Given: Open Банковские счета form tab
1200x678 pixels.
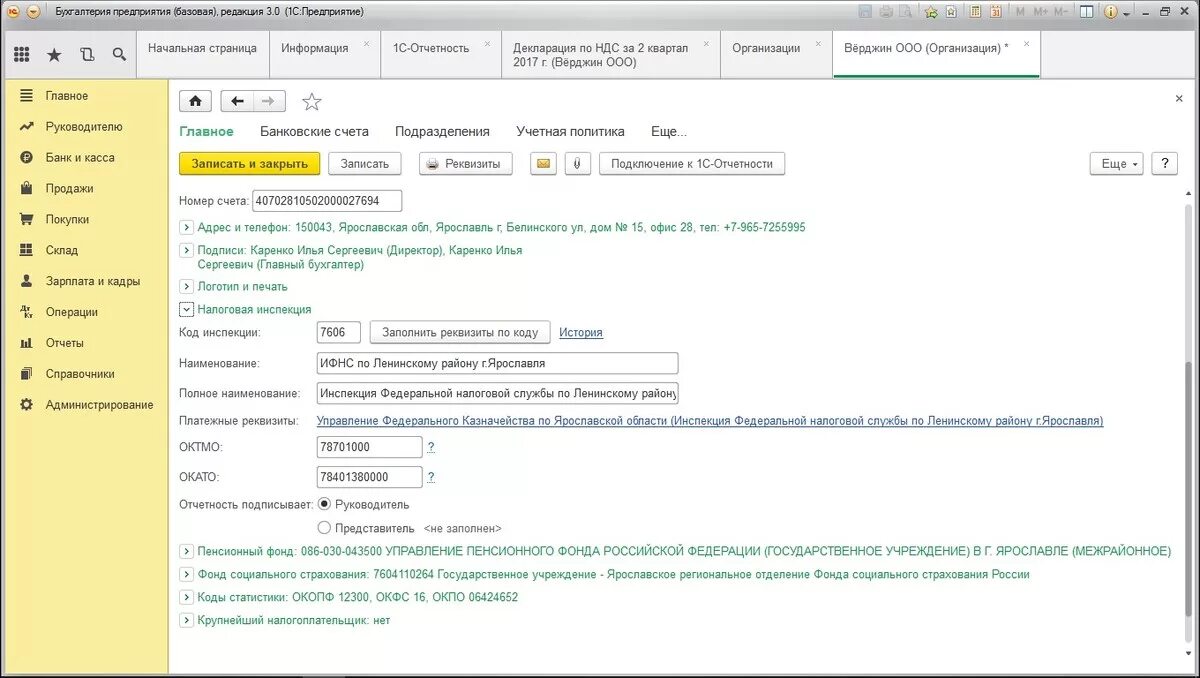Looking at the screenshot, I should point(314,131).
